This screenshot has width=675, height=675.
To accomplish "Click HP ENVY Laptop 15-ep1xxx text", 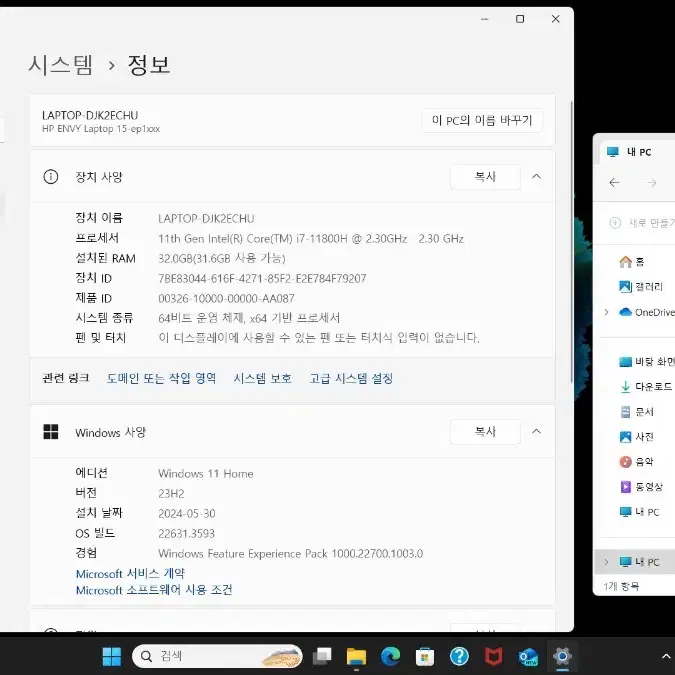I will (101, 129).
